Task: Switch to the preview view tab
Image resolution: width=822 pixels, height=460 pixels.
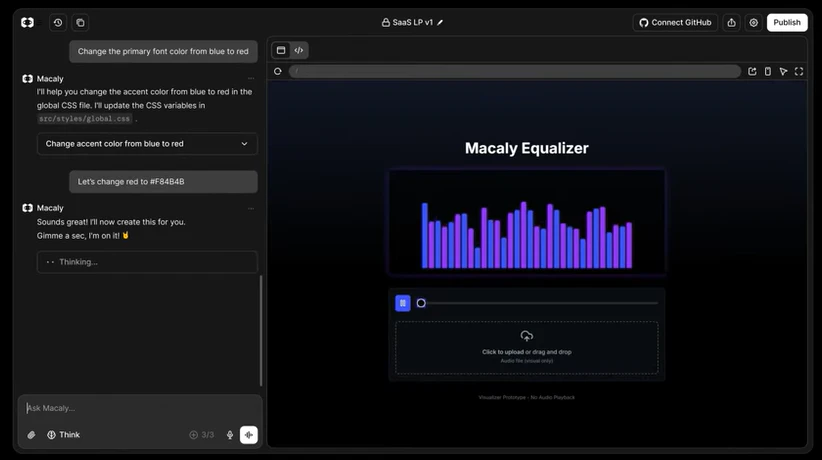Action: point(281,50)
